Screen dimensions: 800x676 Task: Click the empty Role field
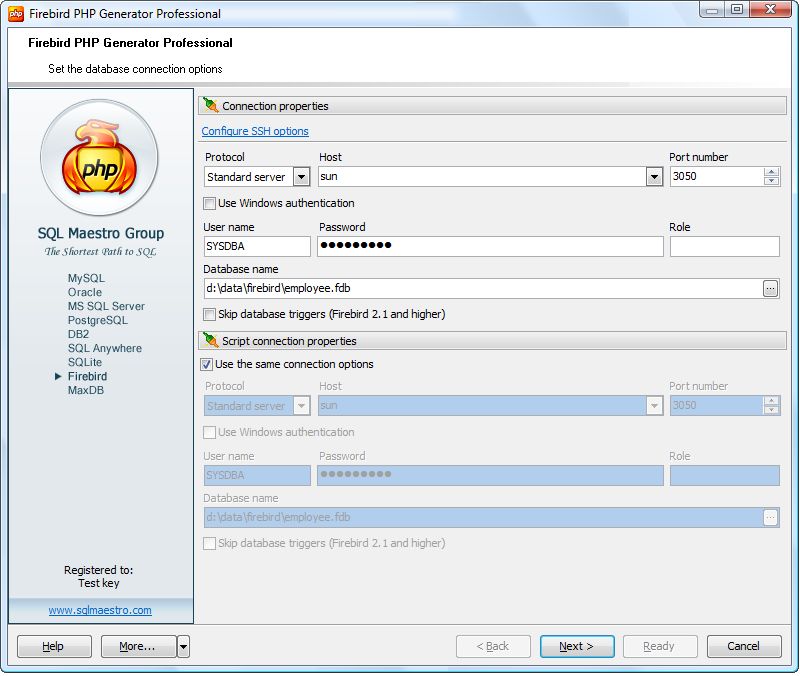(x=724, y=246)
